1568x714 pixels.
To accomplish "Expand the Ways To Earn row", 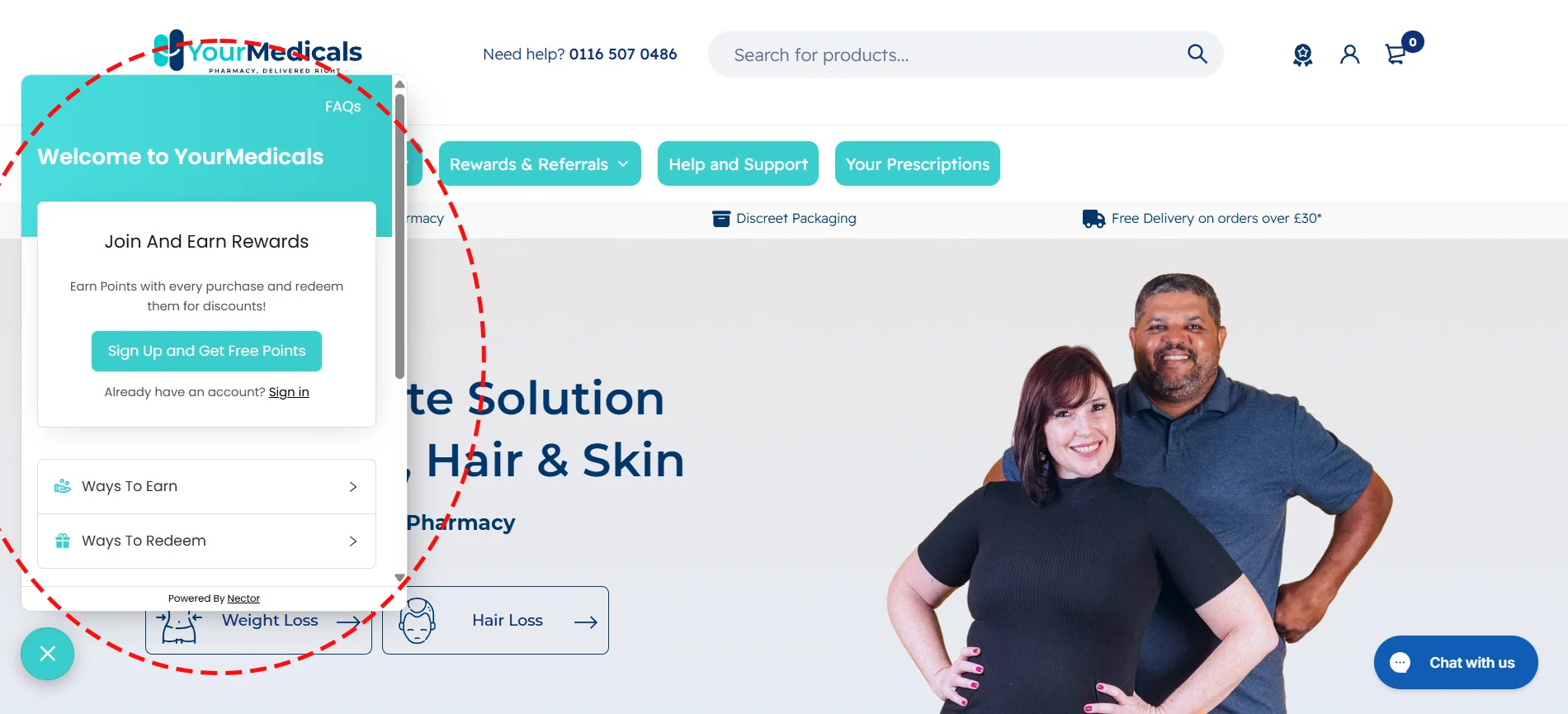I will click(x=206, y=486).
